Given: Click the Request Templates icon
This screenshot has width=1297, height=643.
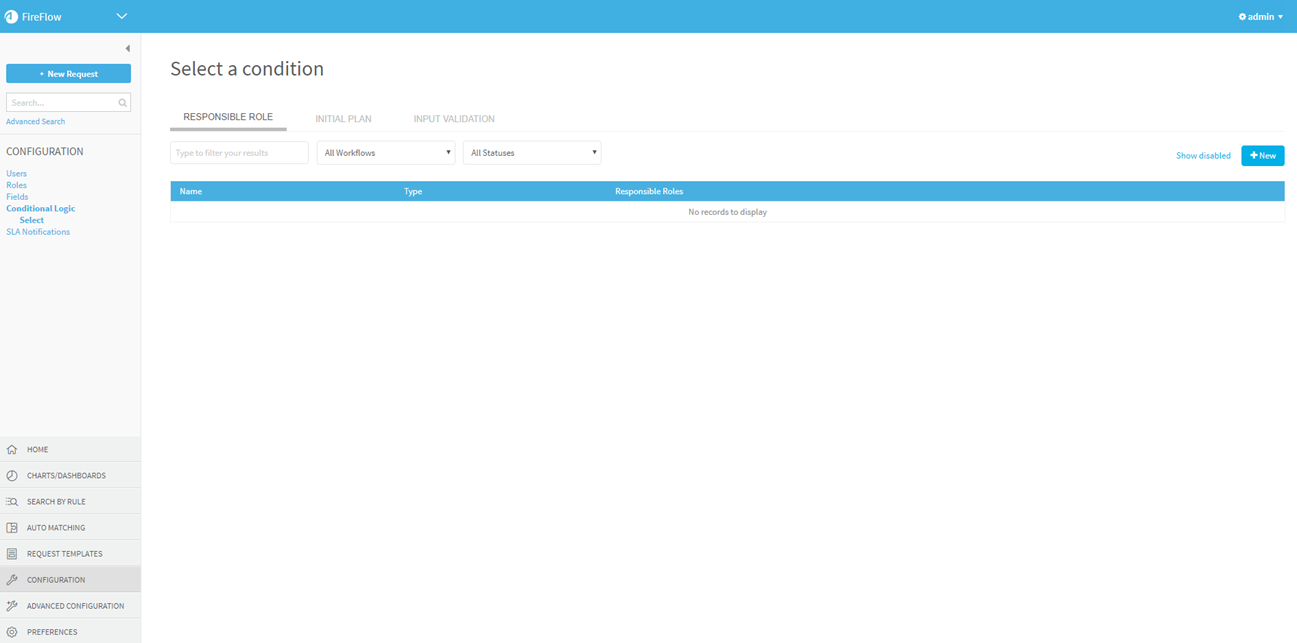Looking at the screenshot, I should tap(12, 554).
